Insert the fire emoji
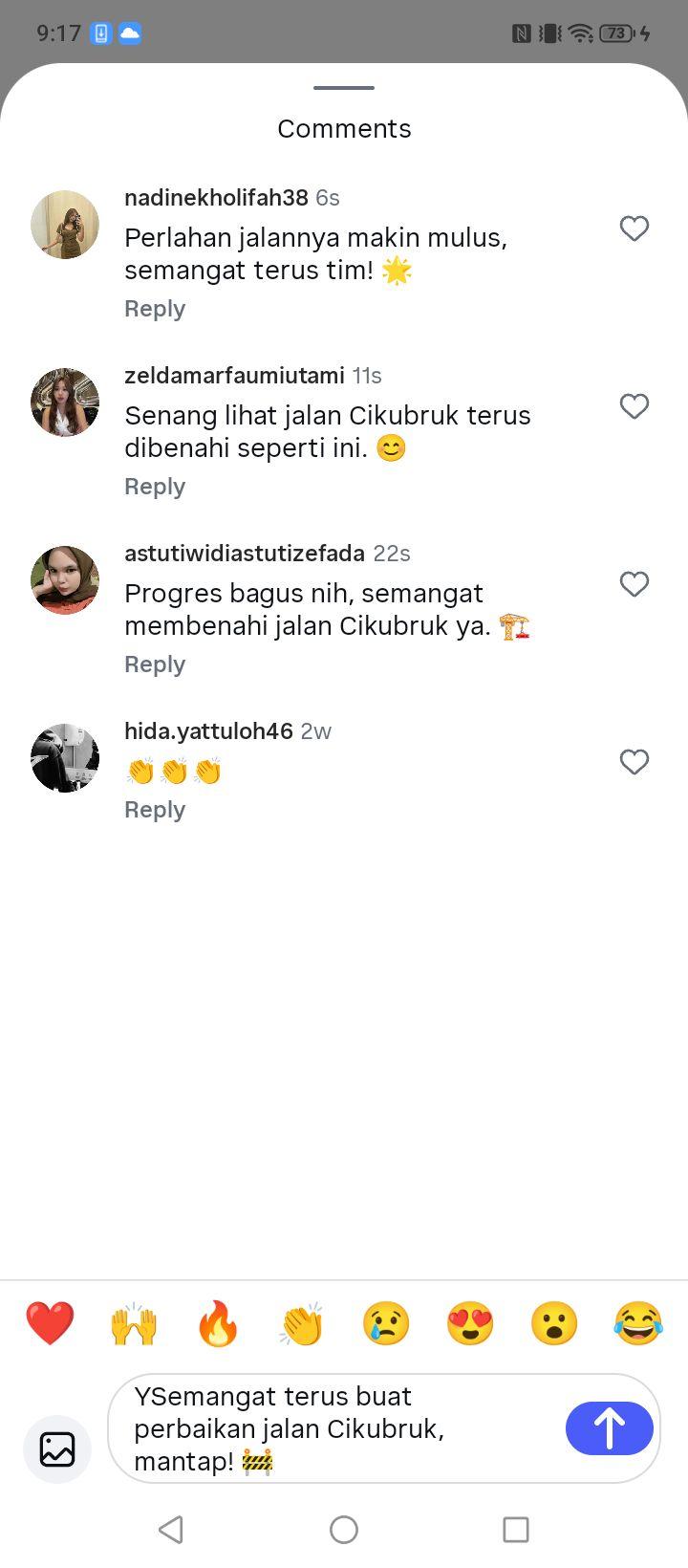The width and height of the screenshot is (688, 1568). 218,1324
